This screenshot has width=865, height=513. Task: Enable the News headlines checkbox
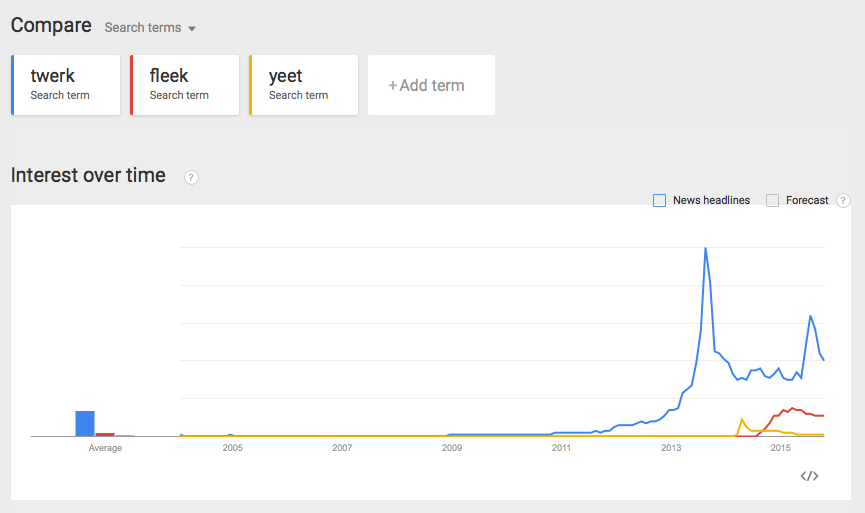click(x=659, y=200)
